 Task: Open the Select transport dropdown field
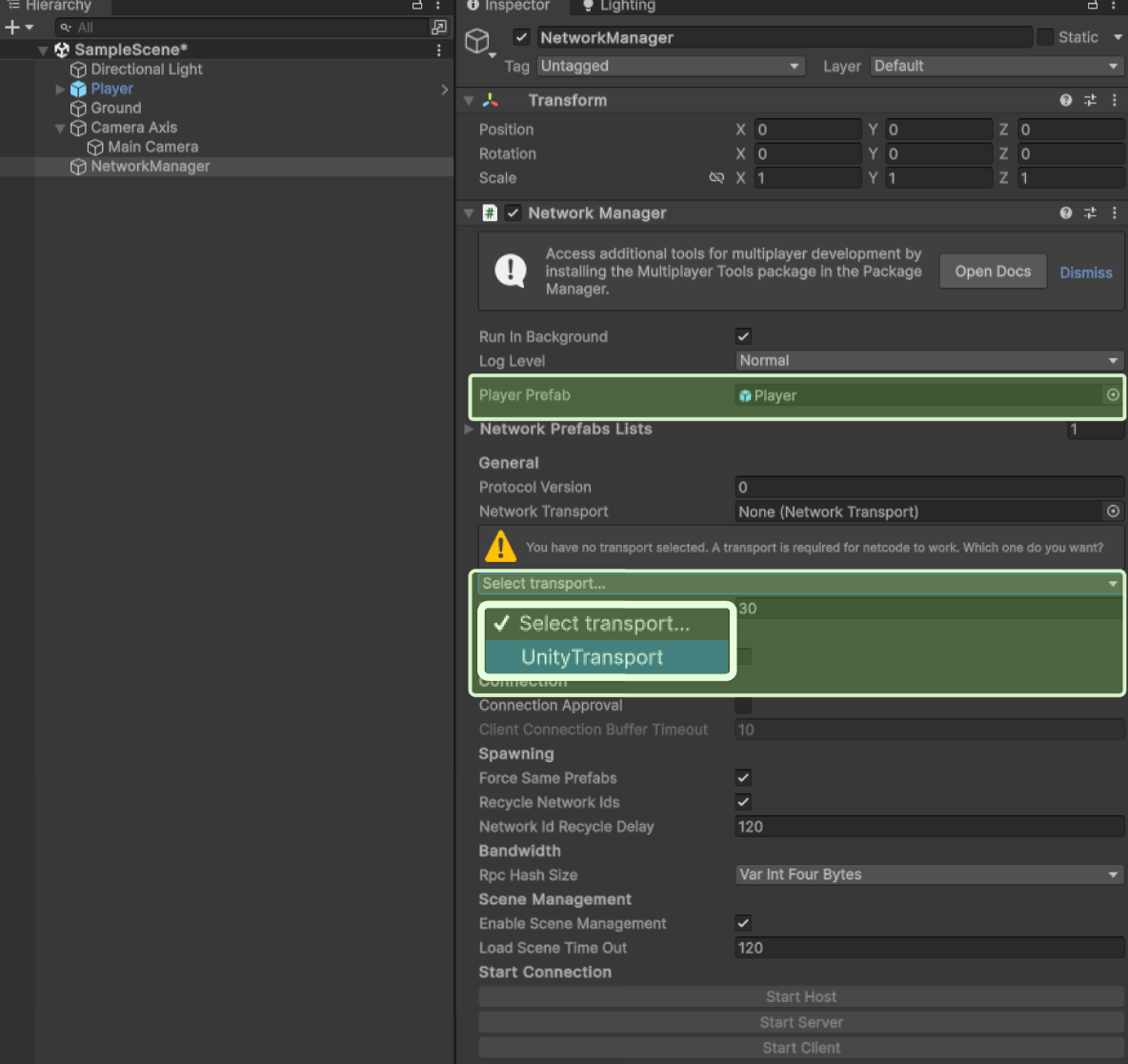coord(800,583)
